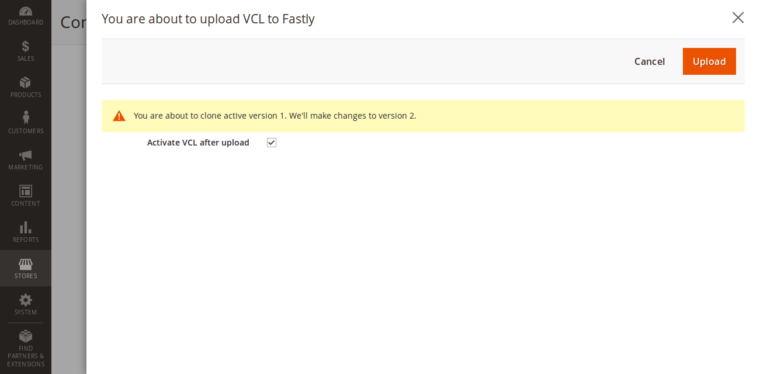The height and width of the screenshot is (374, 760).
Task: Close the modal with the X icon
Action: coord(738,18)
